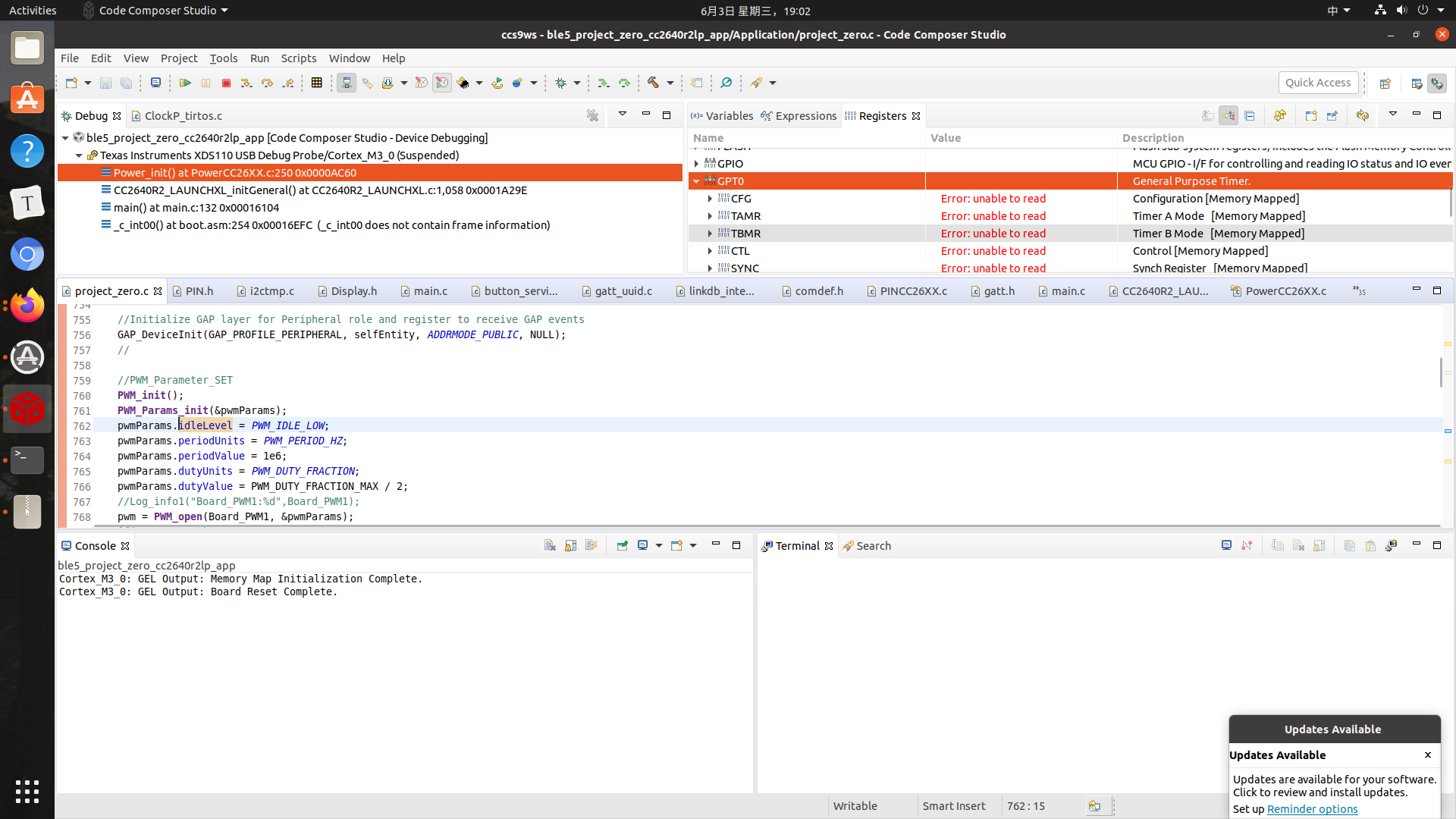Image resolution: width=1456 pixels, height=819 pixels.
Task: Click the Step Over icon
Action: pyautogui.click(x=267, y=83)
